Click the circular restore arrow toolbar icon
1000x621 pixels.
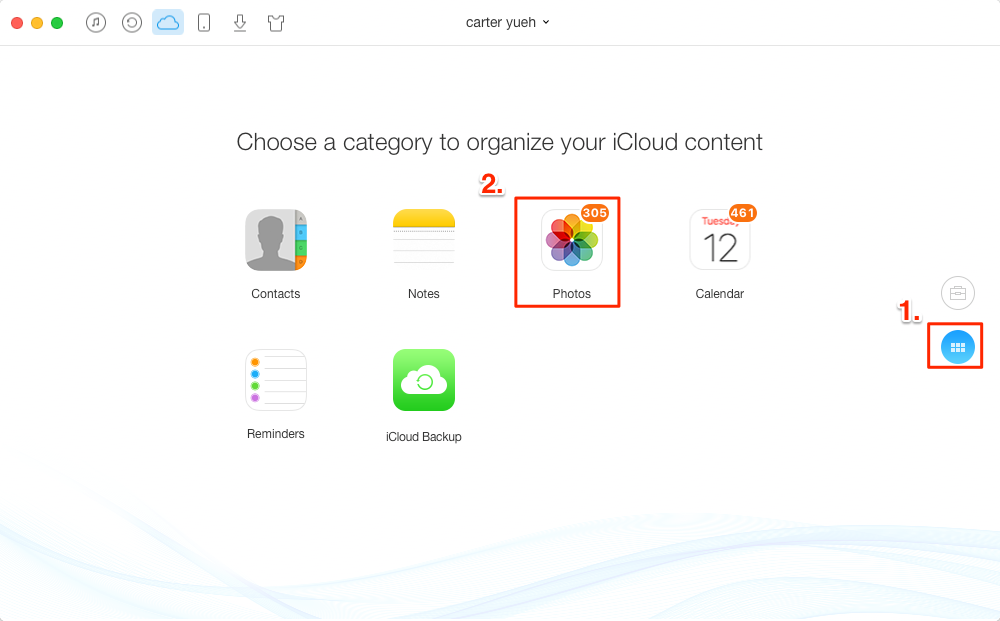(132, 22)
